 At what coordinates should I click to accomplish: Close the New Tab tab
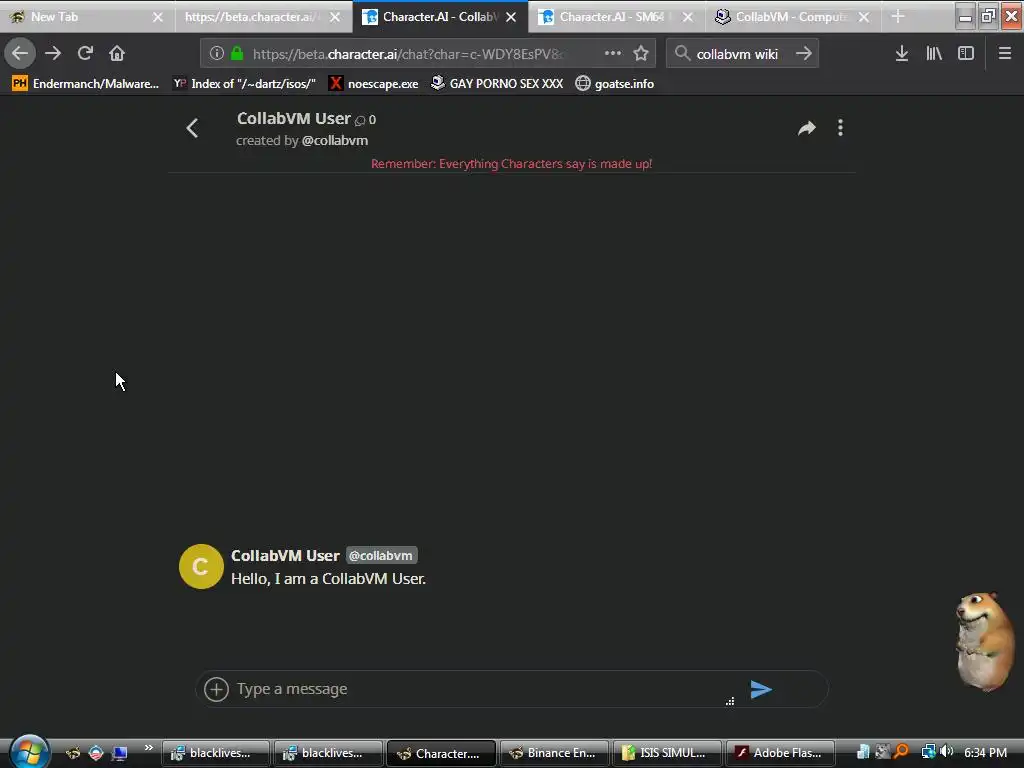pyautogui.click(x=158, y=17)
